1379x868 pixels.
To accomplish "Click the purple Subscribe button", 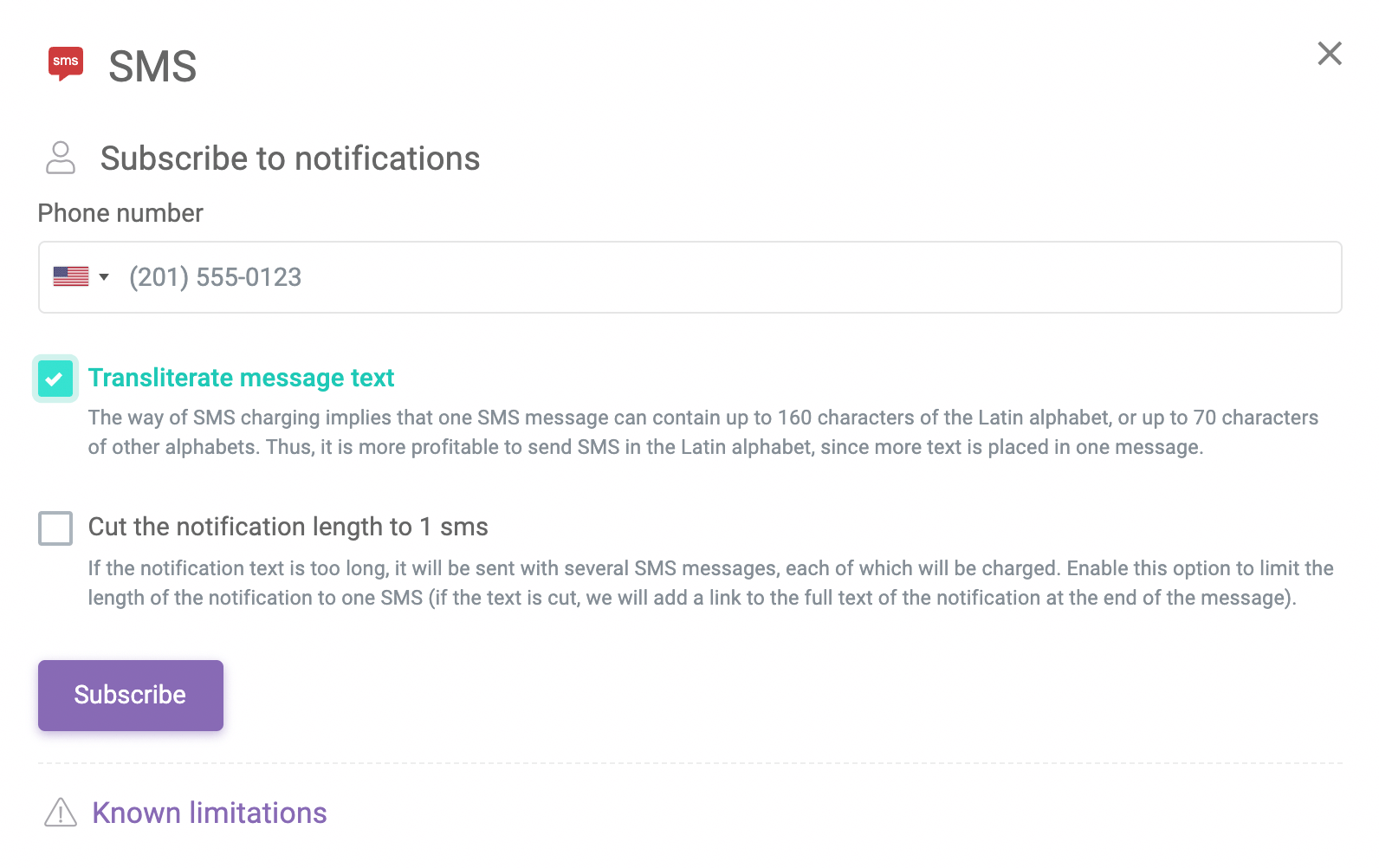I will click(131, 696).
